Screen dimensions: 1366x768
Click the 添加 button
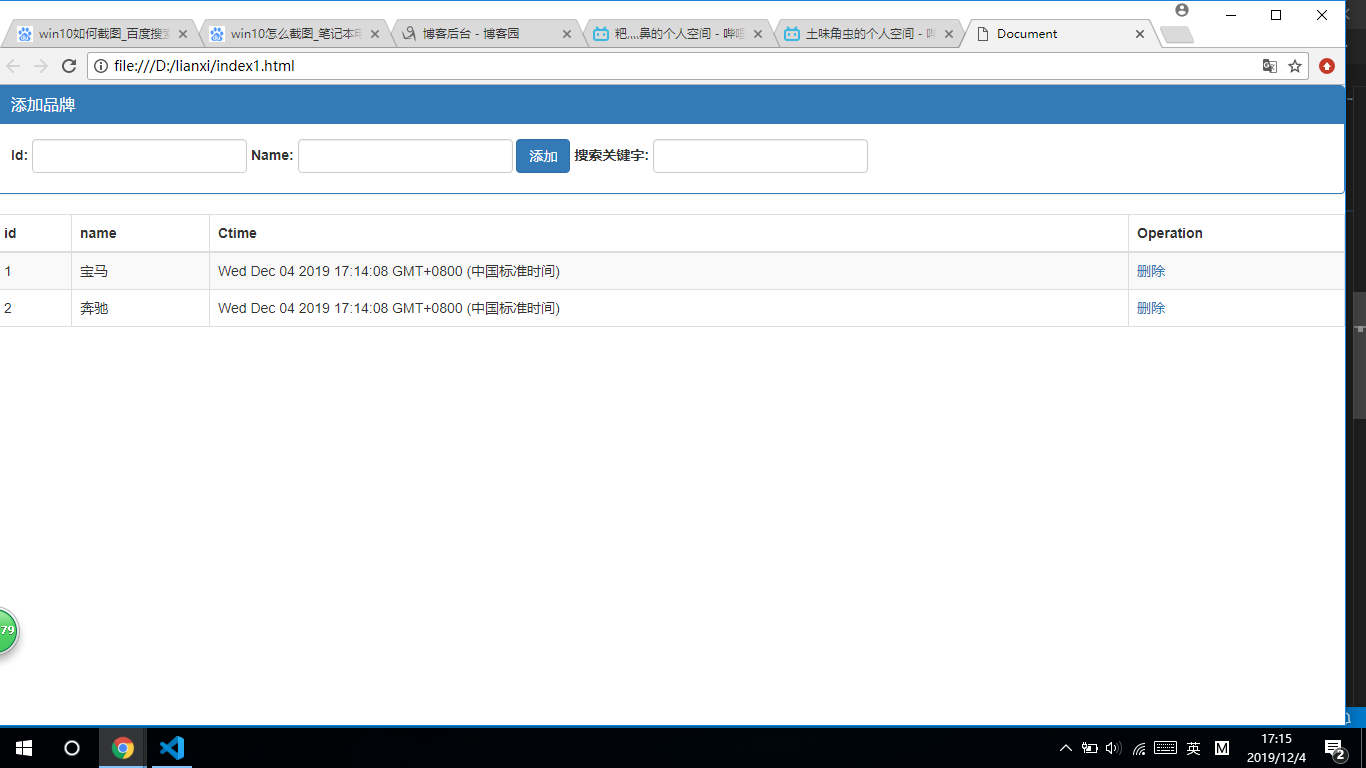tap(543, 156)
